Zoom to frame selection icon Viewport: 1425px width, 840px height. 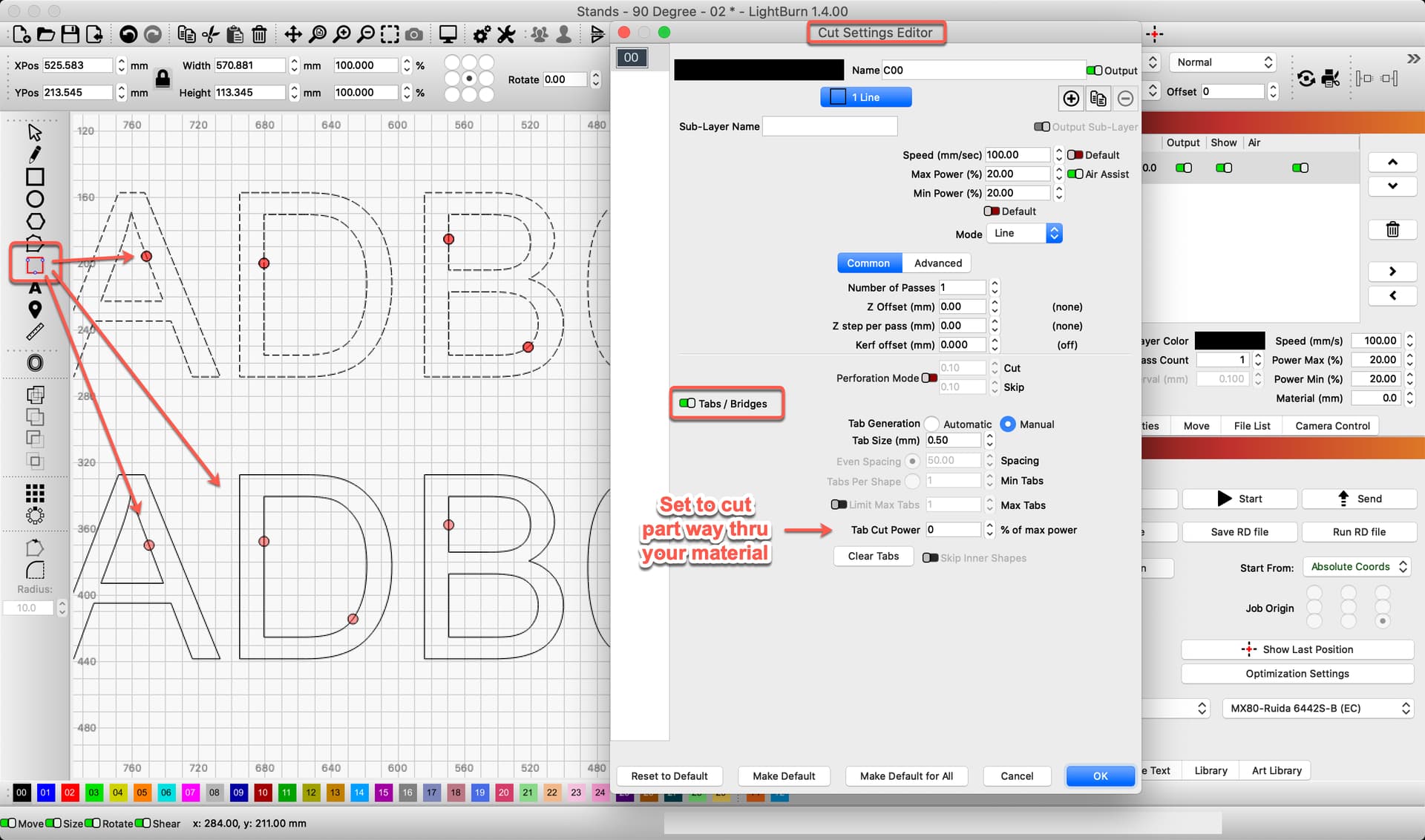click(x=390, y=34)
